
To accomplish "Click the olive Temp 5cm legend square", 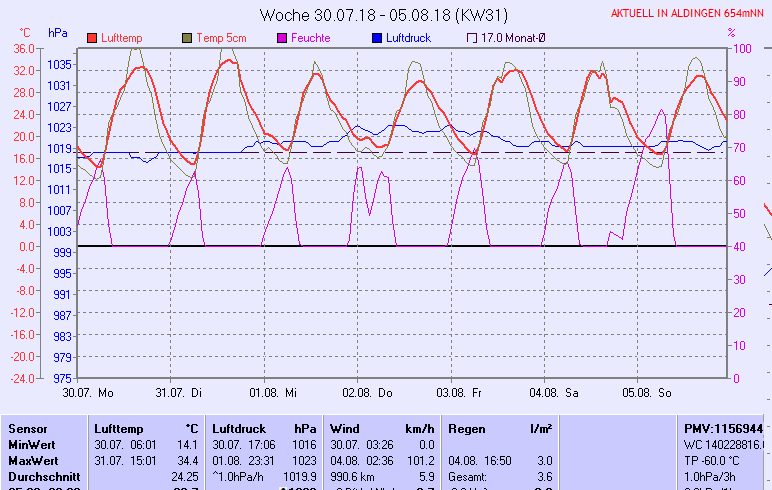I will click(x=187, y=38).
